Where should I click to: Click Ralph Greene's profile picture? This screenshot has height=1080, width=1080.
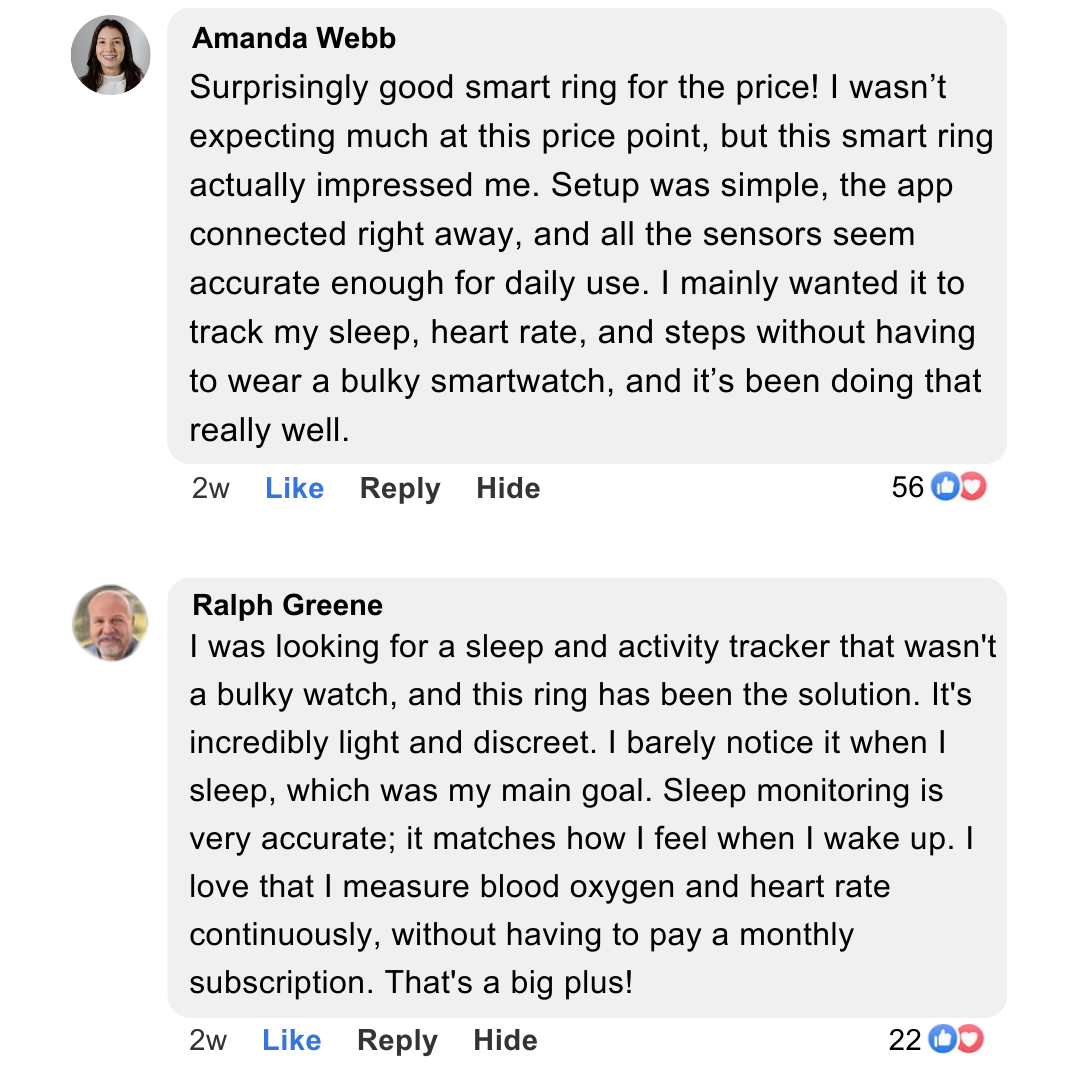pos(111,622)
